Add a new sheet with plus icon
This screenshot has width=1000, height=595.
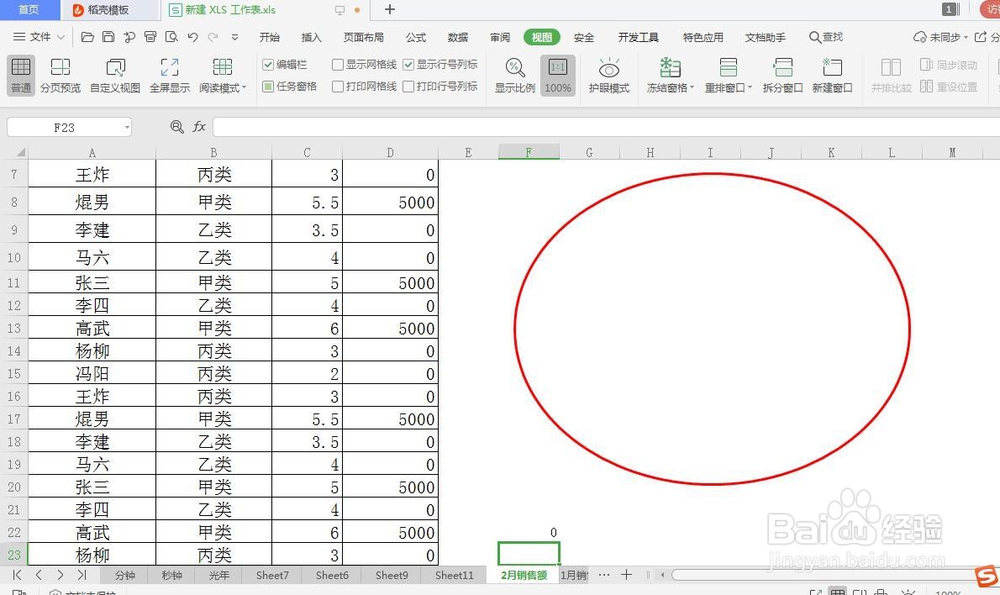pos(626,575)
